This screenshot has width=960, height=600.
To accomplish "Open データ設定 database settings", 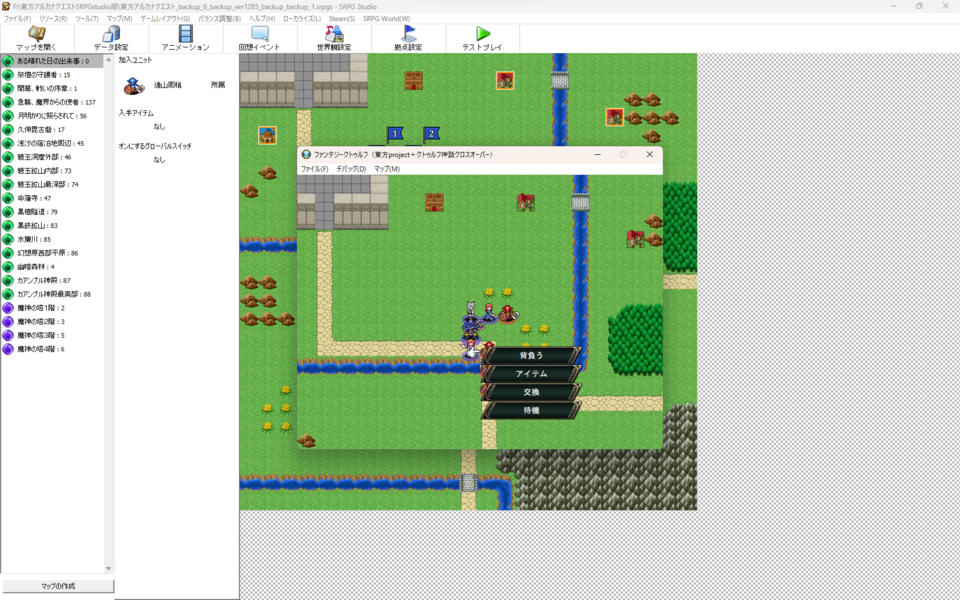I will click(111, 38).
